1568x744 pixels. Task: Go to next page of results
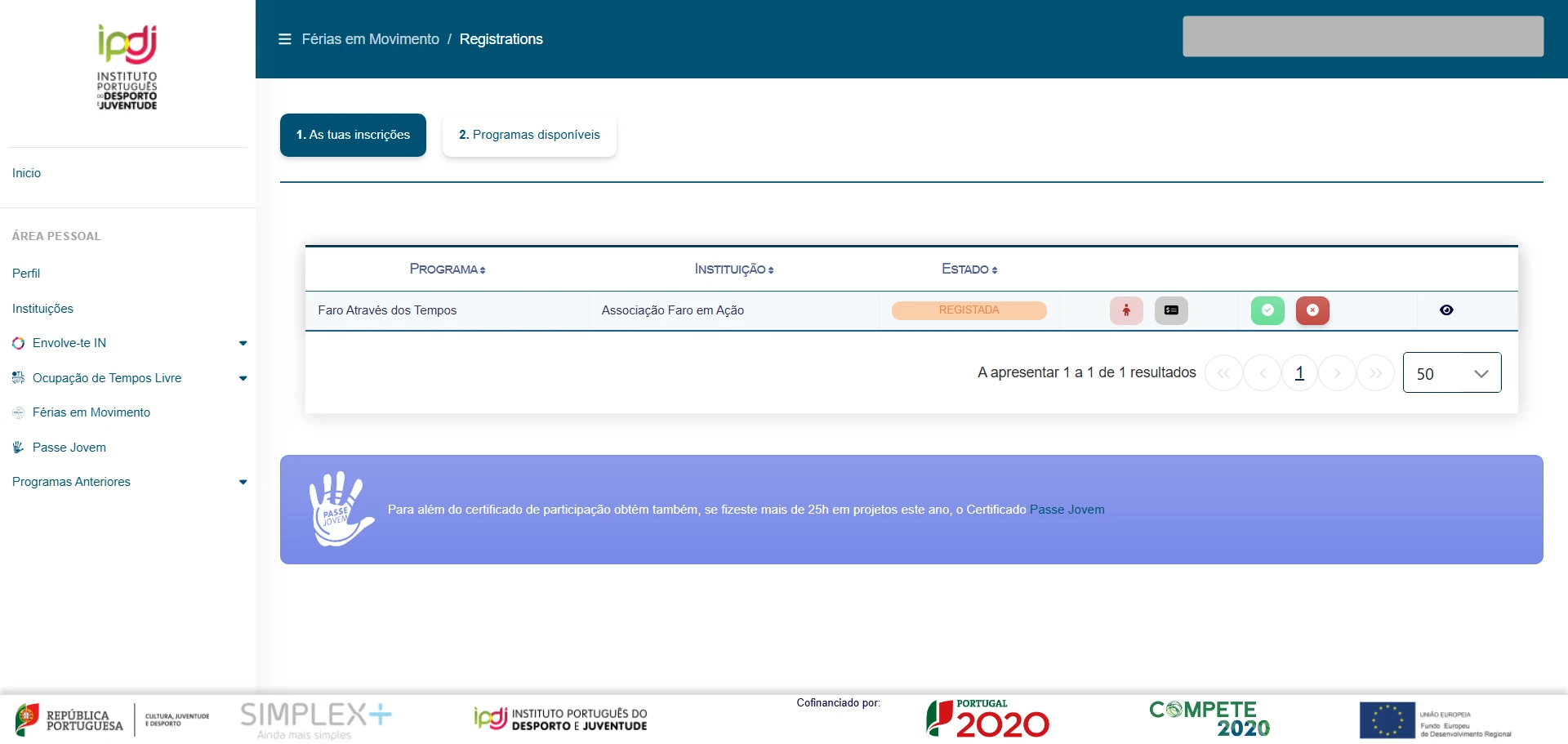point(1337,373)
